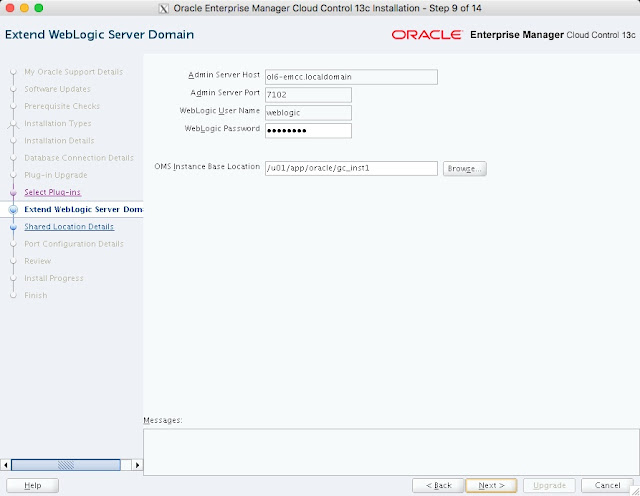Click the left scroll arrow in sidebar
Viewport: 640px width, 496px height.
tap(5, 465)
